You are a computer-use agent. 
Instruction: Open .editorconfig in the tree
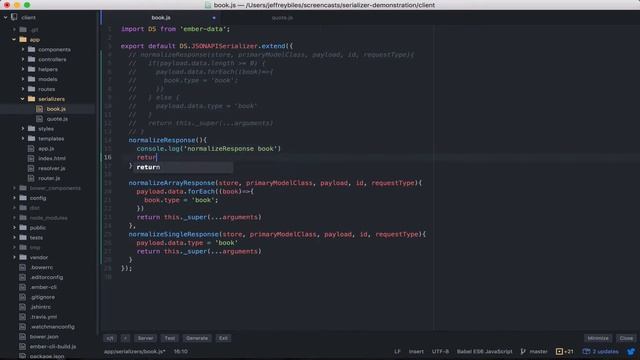[47, 277]
